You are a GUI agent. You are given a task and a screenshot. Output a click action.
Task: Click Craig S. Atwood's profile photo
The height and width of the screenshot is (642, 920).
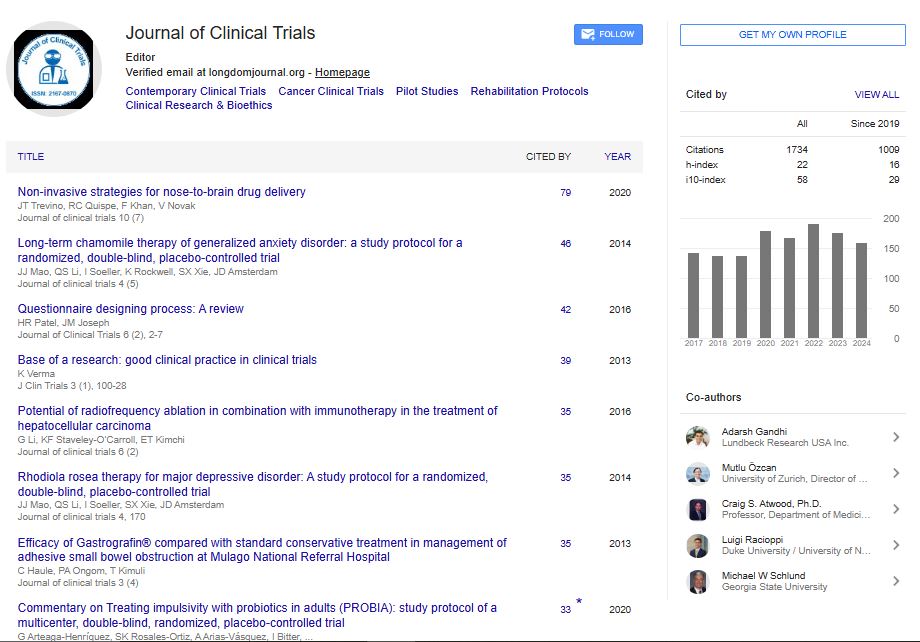point(698,510)
